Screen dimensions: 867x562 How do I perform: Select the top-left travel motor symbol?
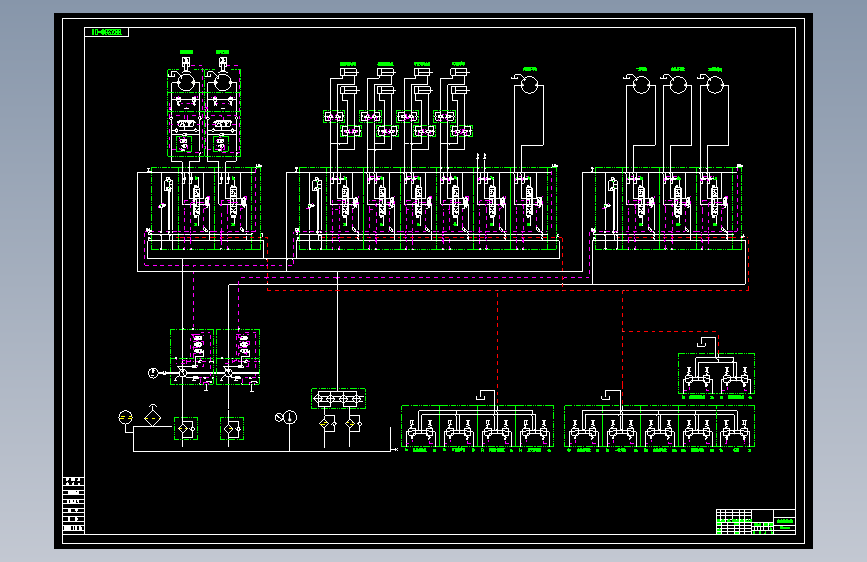coord(185,81)
